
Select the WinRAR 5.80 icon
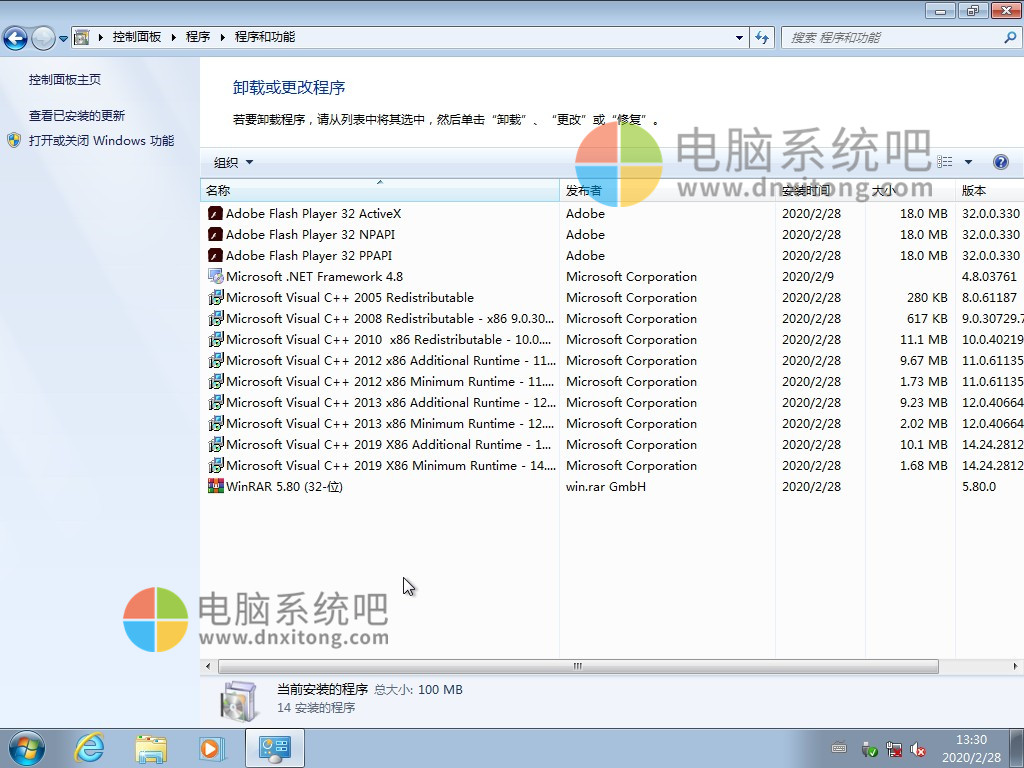pyautogui.click(x=216, y=487)
